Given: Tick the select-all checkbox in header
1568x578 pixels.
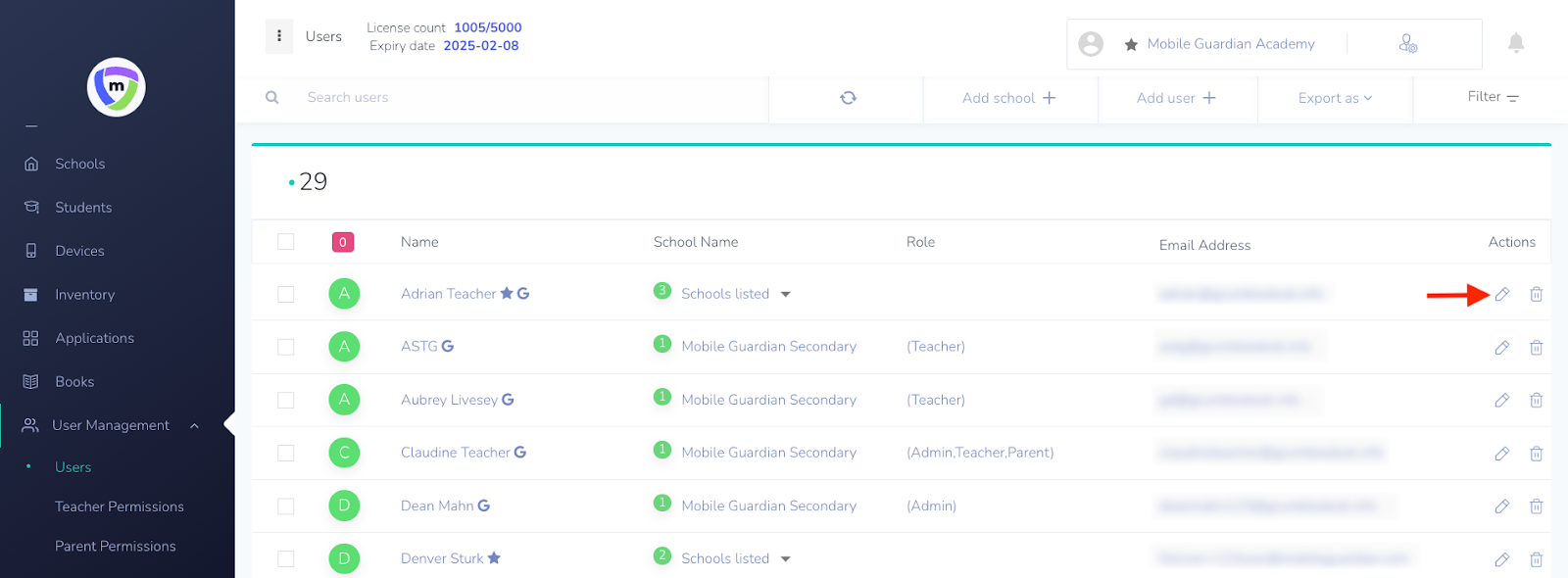Looking at the screenshot, I should point(286,242).
